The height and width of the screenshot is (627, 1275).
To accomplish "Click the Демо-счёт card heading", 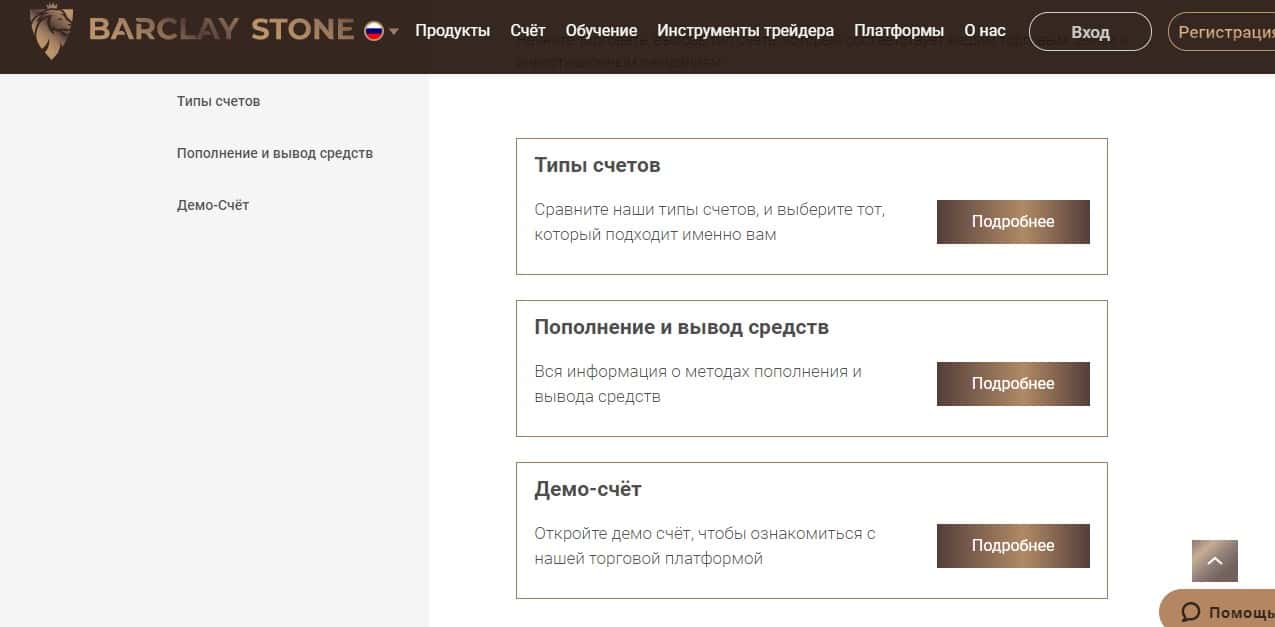I will (588, 489).
